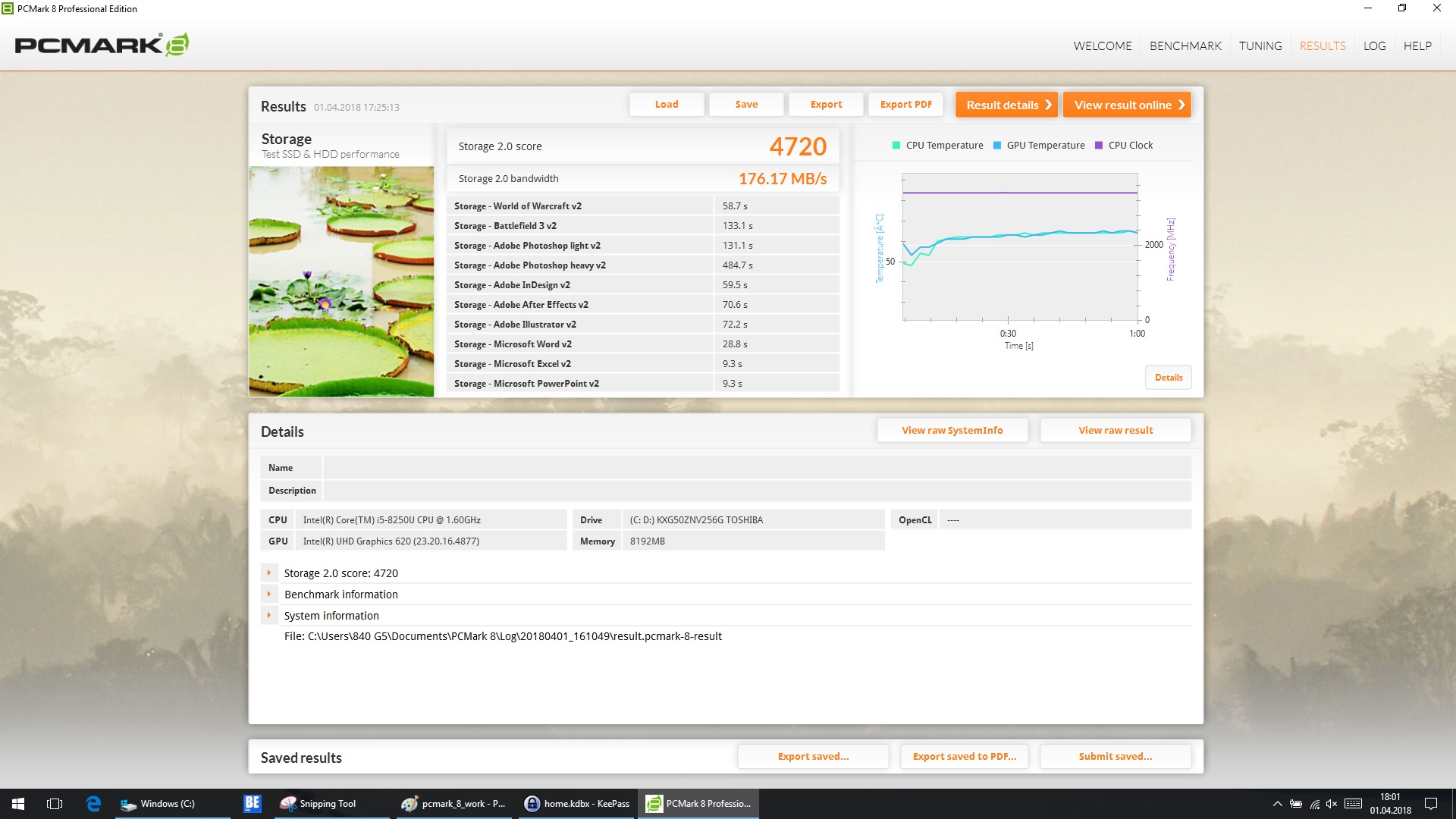Switch to the home.kdbx KeePass window
1456x819 pixels.
577,803
